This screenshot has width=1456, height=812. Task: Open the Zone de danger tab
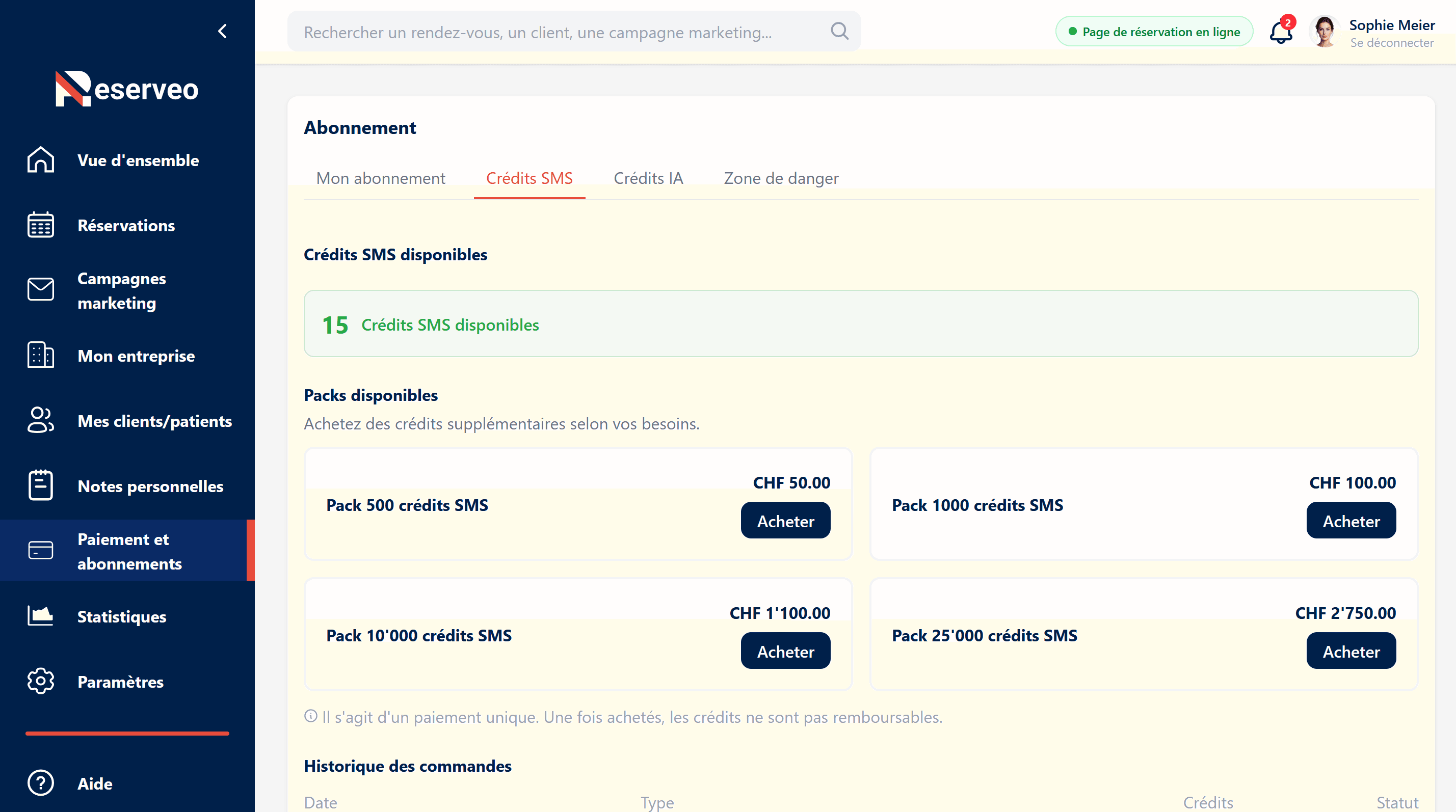tap(781, 179)
